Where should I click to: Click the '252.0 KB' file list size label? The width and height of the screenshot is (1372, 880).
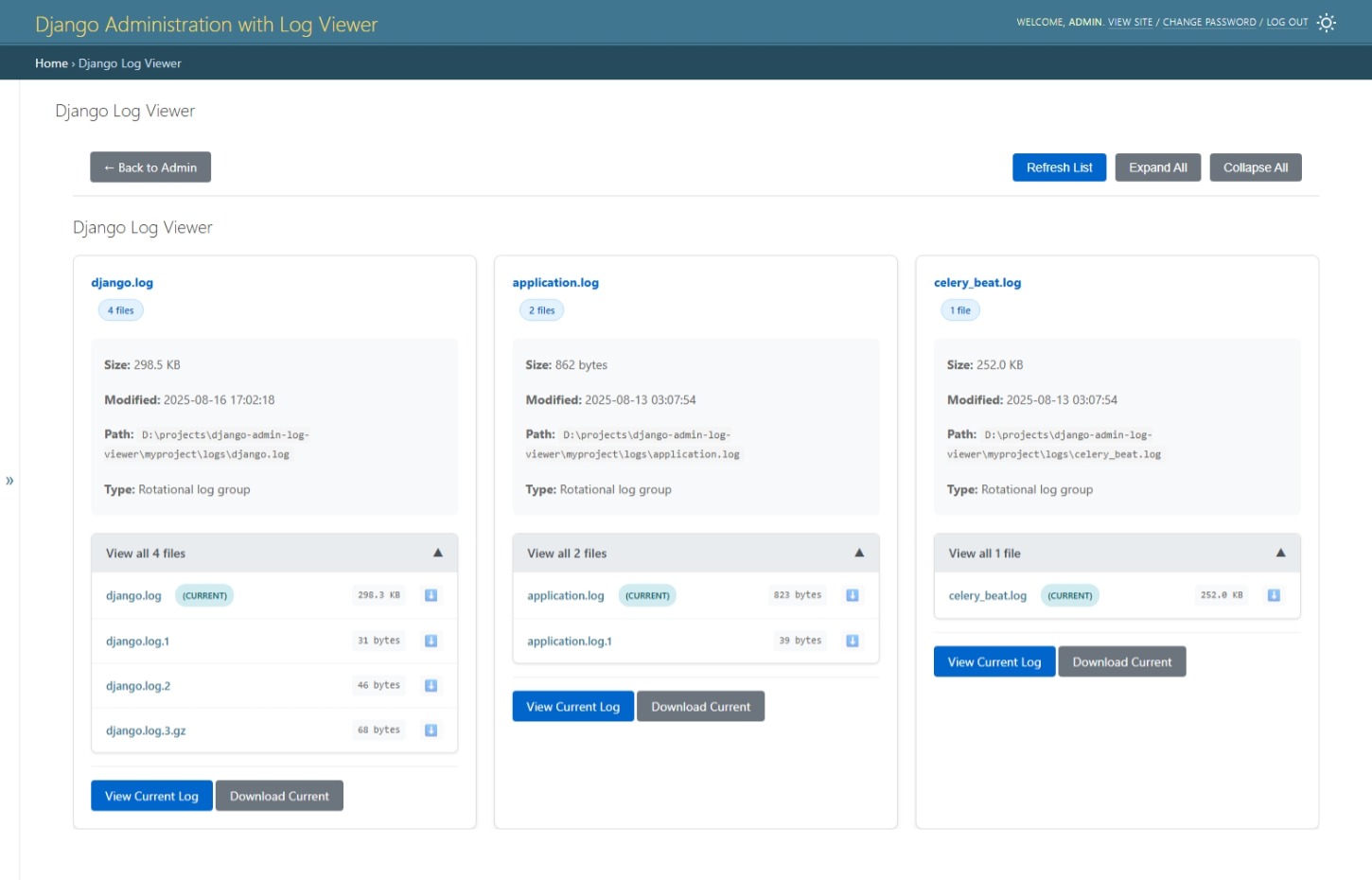pos(1222,595)
